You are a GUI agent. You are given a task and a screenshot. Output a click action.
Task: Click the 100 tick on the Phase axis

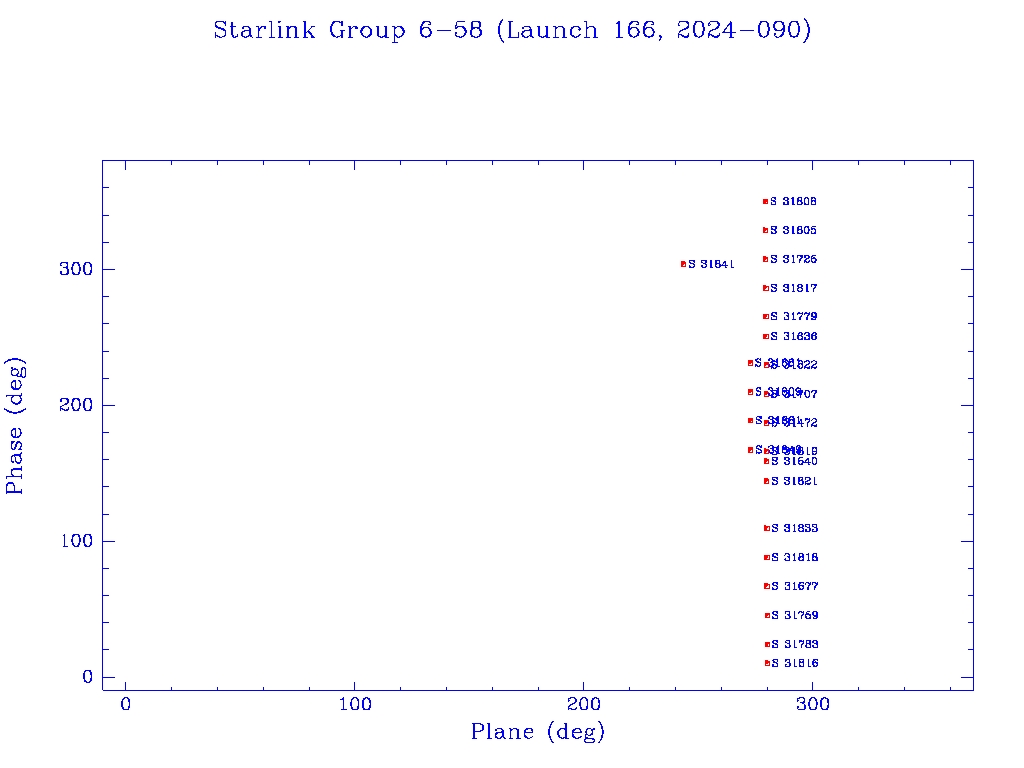pos(76,541)
